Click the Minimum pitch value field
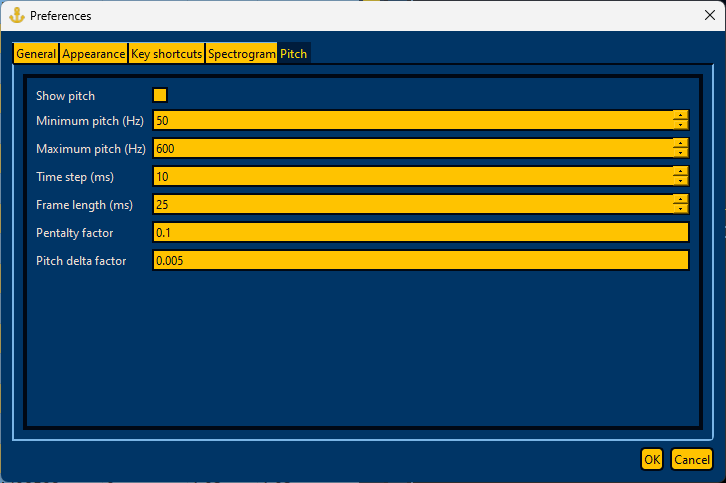 pos(413,120)
